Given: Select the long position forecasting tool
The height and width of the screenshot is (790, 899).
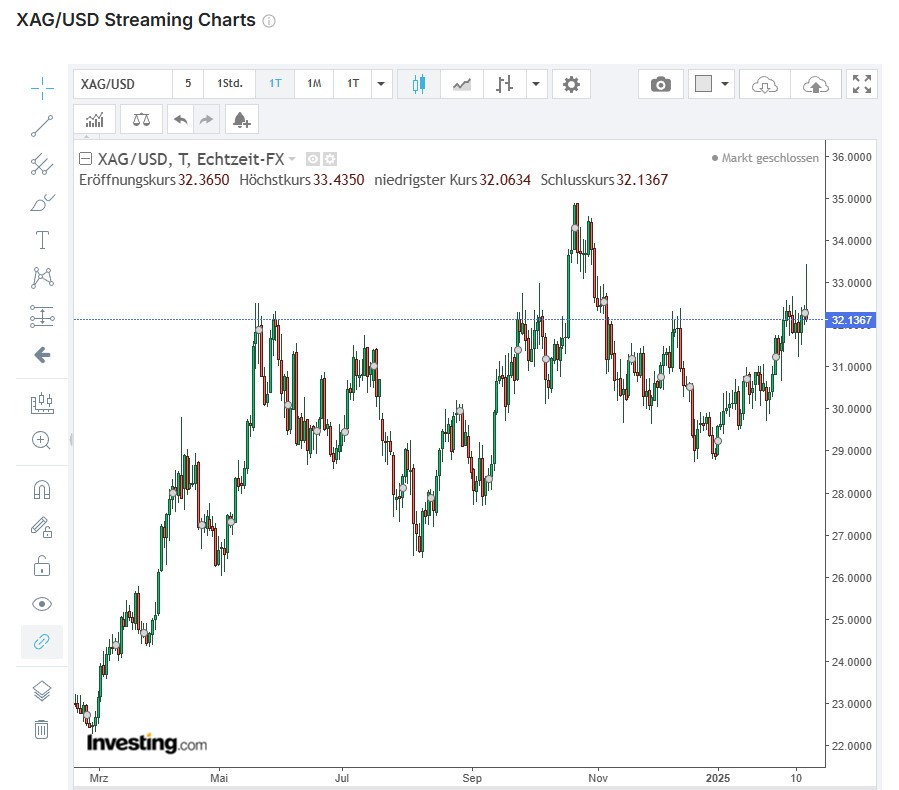Looking at the screenshot, I should [x=42, y=316].
